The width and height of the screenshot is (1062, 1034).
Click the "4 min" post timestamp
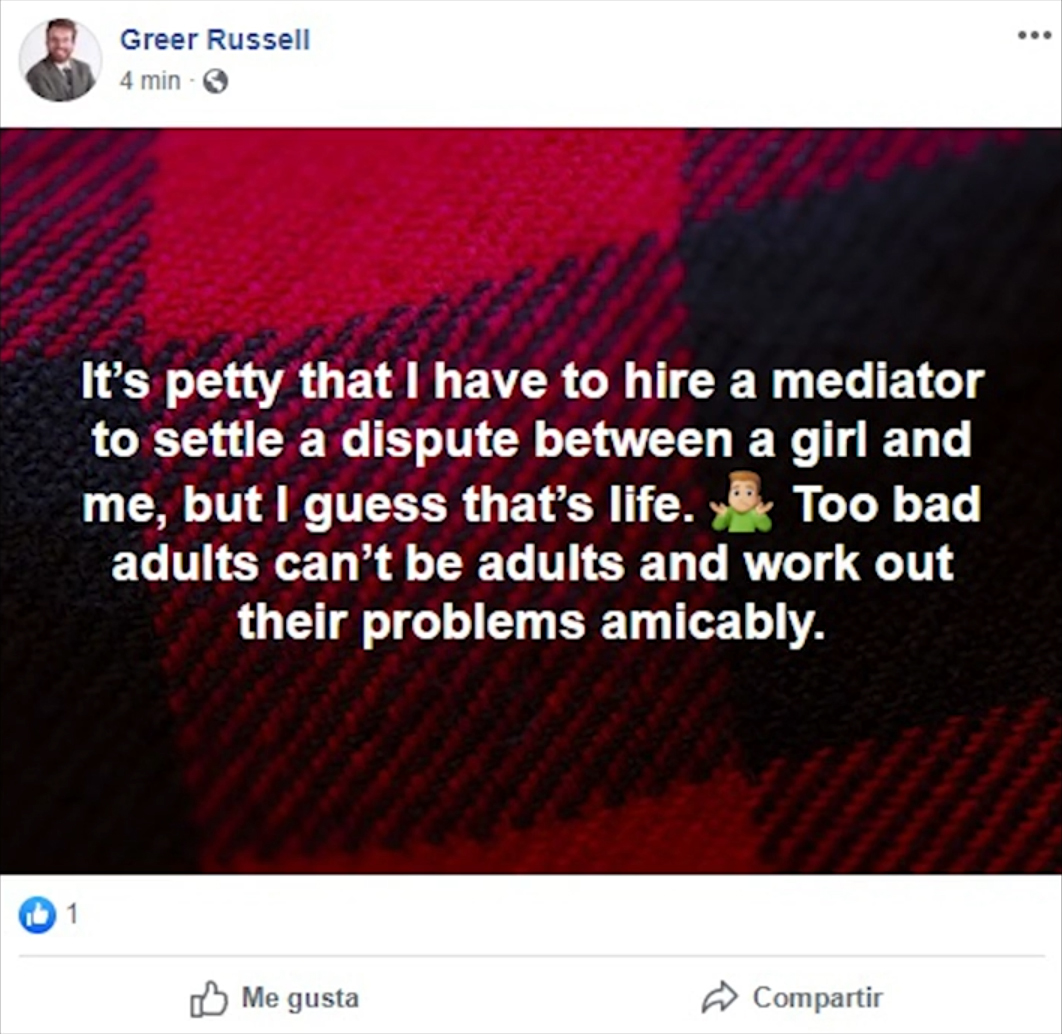(x=150, y=81)
